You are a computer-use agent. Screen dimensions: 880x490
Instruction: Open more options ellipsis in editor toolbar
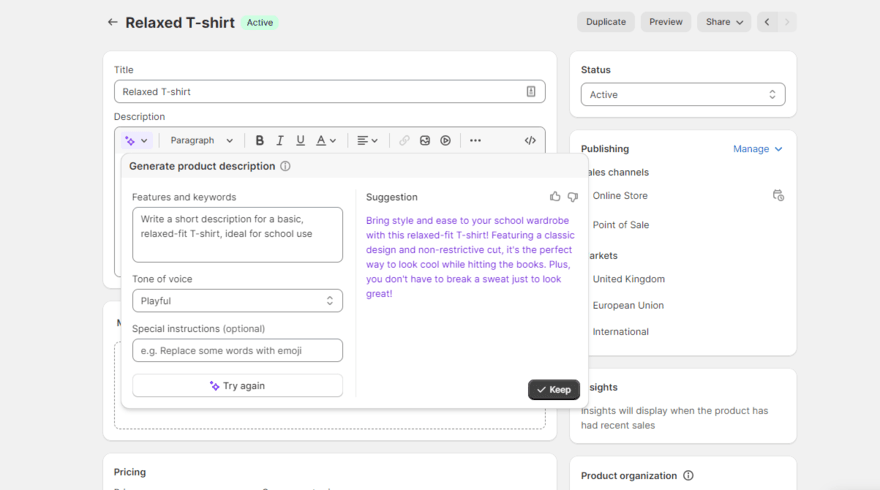475,141
